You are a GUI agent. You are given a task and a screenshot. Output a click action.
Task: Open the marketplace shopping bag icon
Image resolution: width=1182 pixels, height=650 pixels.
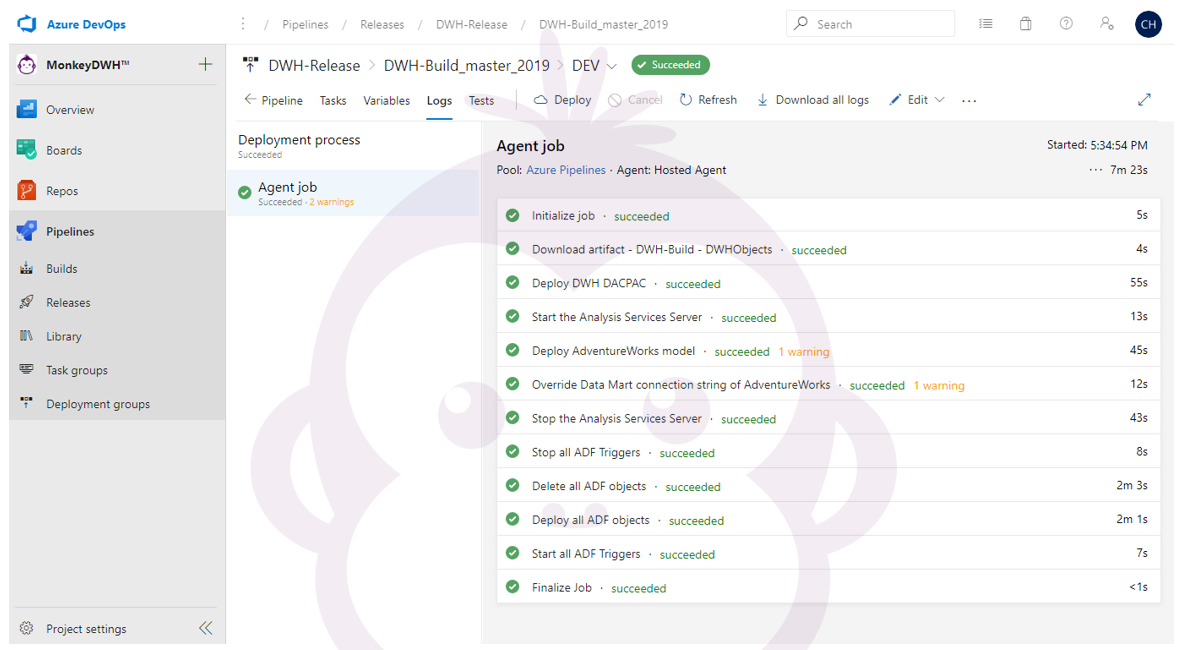point(1025,23)
